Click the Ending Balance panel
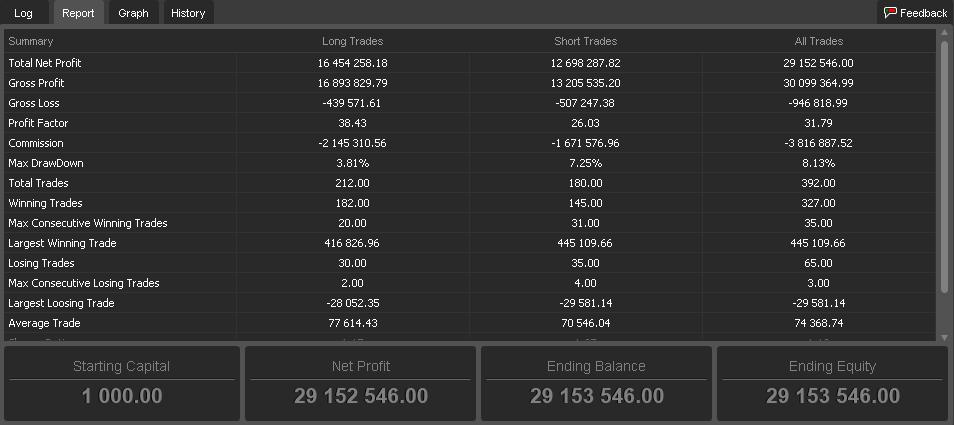The height and width of the screenshot is (425, 954). pos(596,384)
